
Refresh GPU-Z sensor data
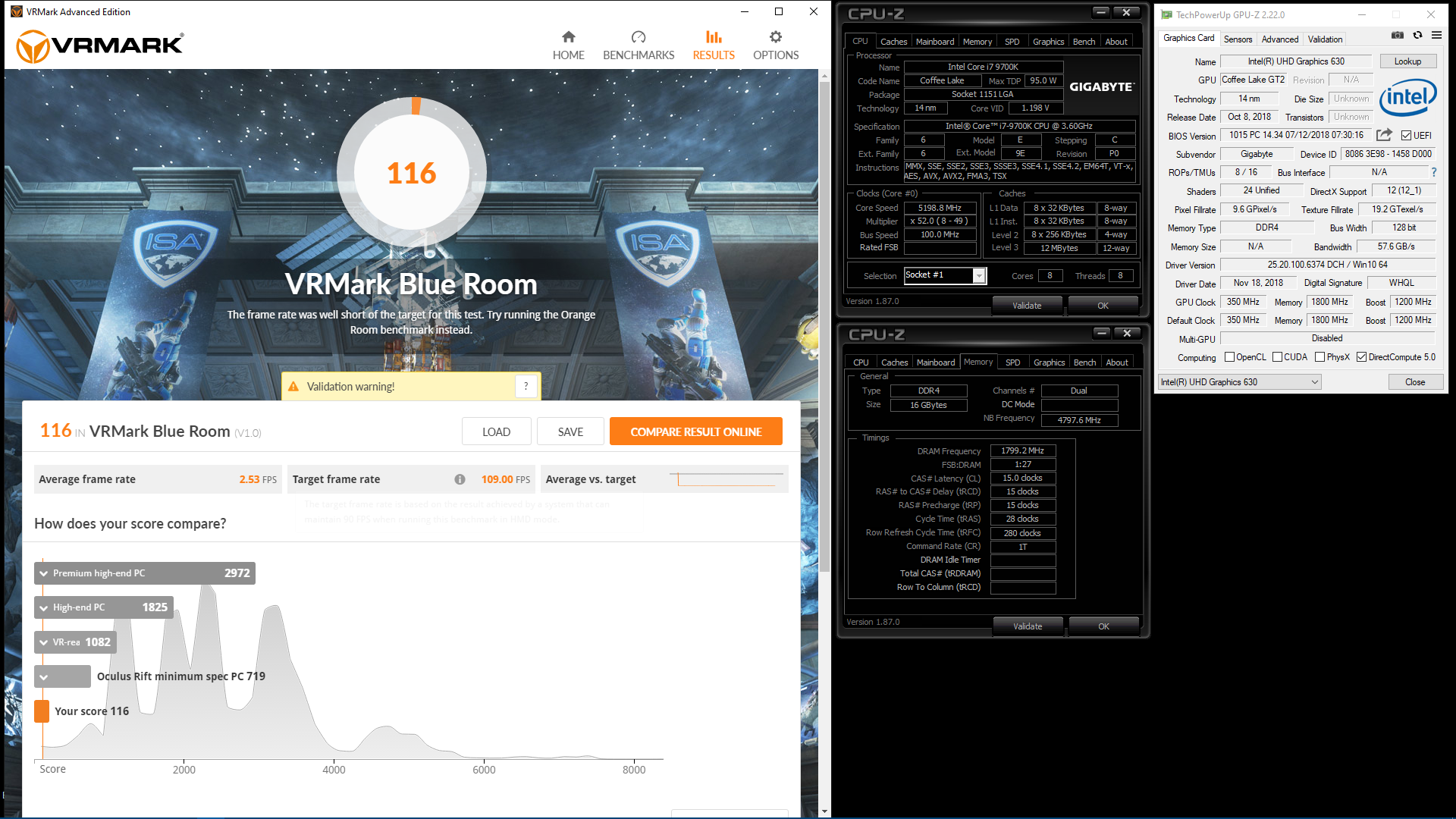tap(1417, 35)
